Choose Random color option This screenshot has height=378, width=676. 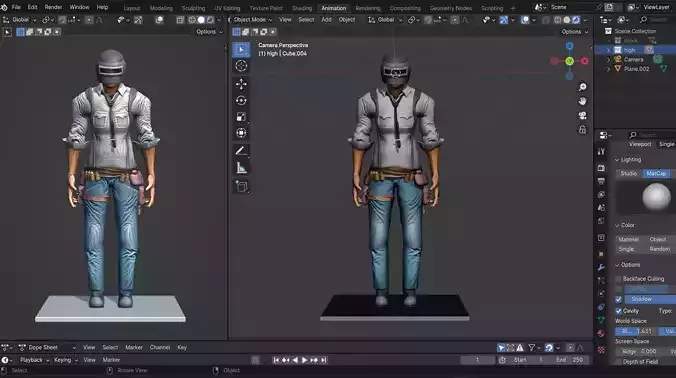tap(659, 249)
